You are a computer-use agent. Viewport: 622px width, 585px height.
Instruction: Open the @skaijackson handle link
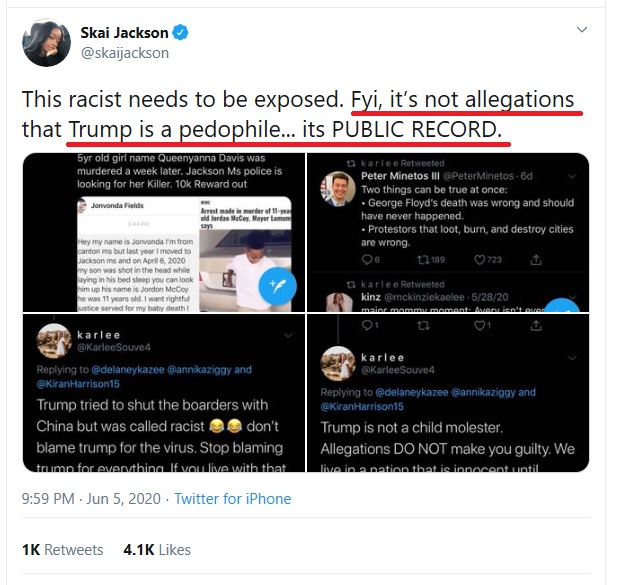[x=125, y=53]
